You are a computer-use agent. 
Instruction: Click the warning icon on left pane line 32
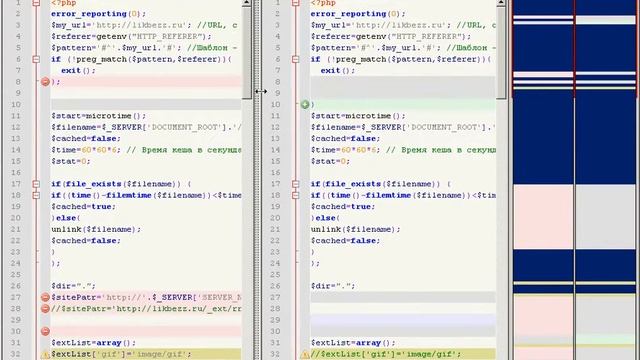[x=45, y=354]
